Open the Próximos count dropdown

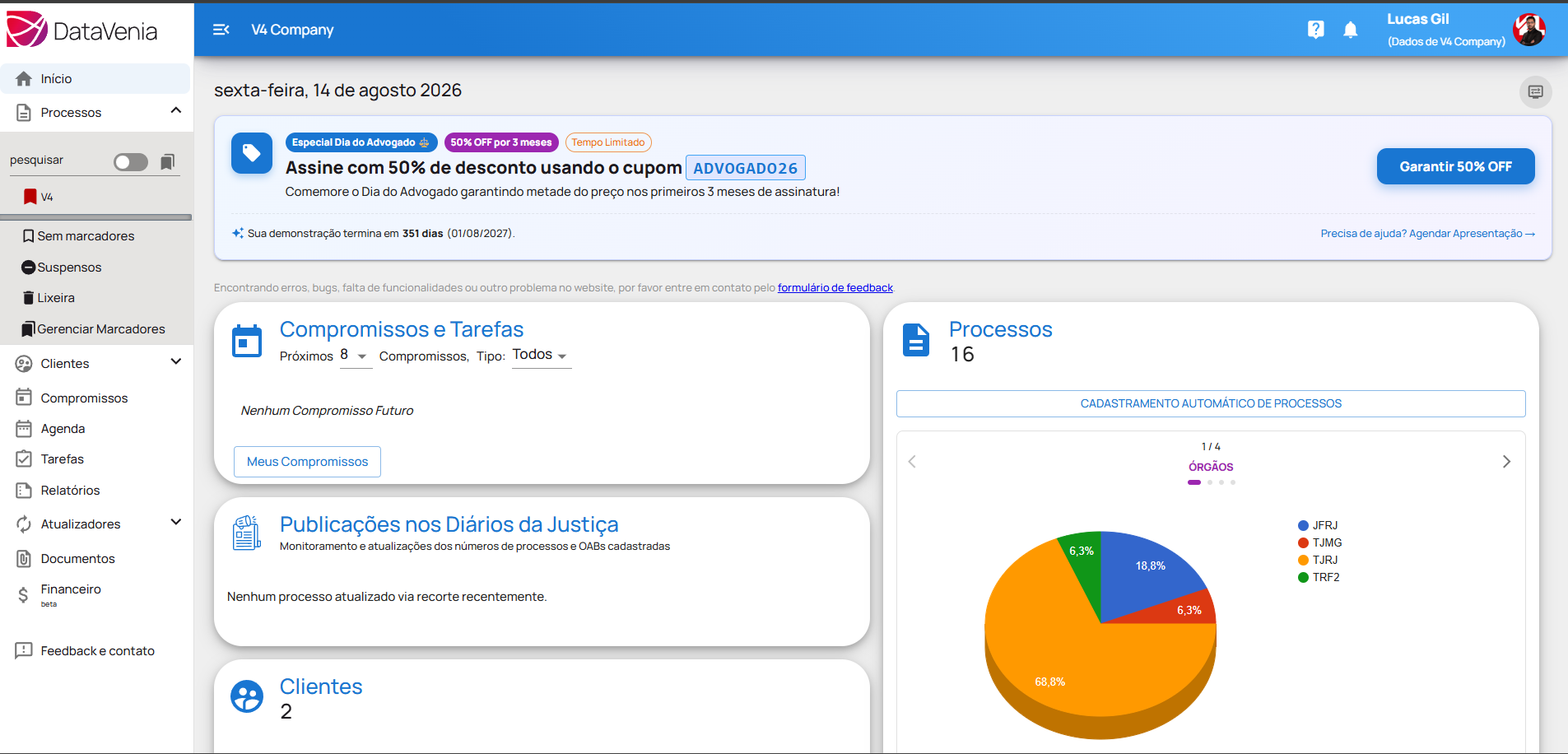(356, 356)
